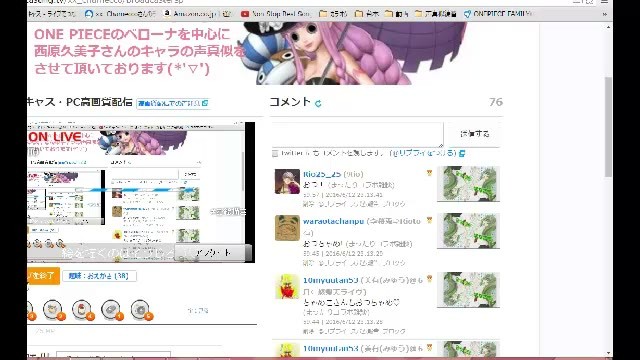Open Rio25_25 user profile link
The image size is (640, 360).
pyautogui.click(x=322, y=174)
